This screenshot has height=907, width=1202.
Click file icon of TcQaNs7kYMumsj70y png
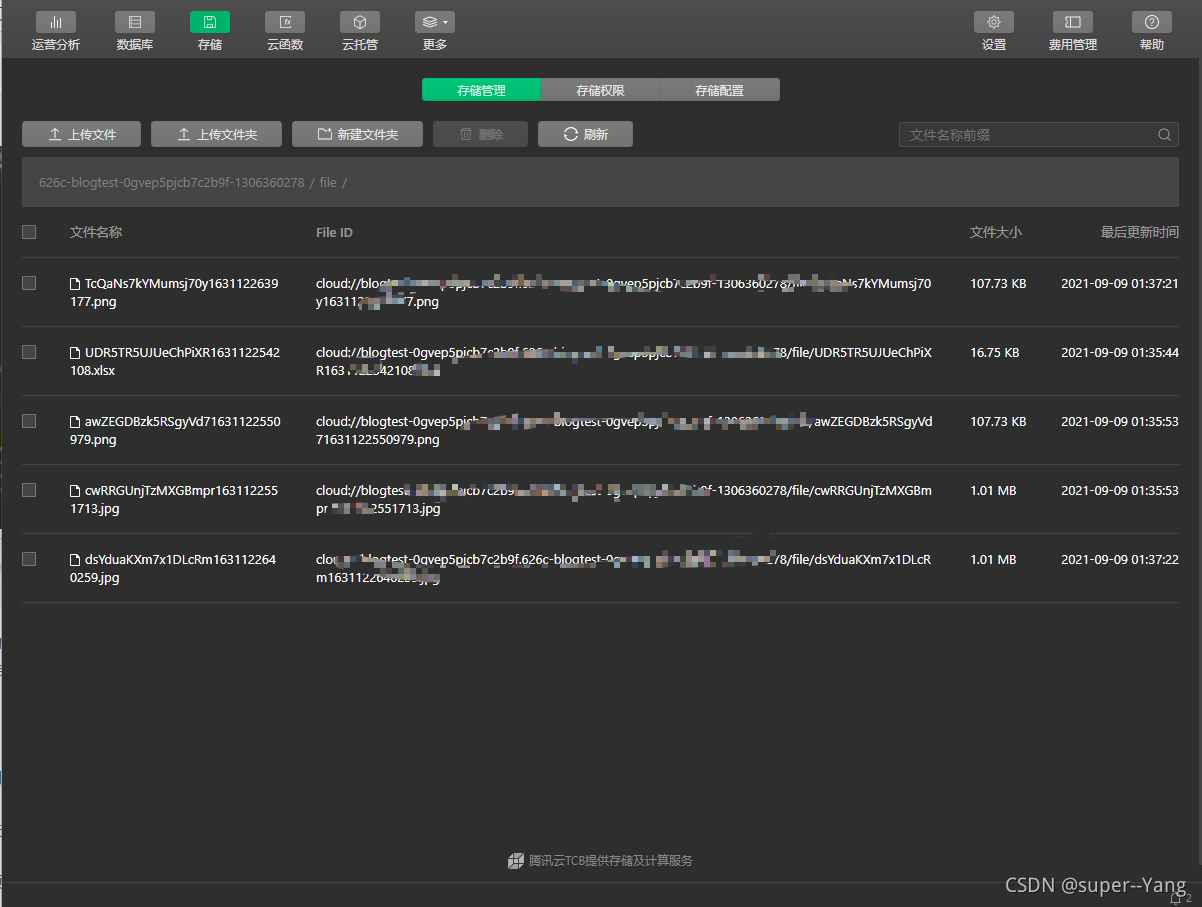75,284
